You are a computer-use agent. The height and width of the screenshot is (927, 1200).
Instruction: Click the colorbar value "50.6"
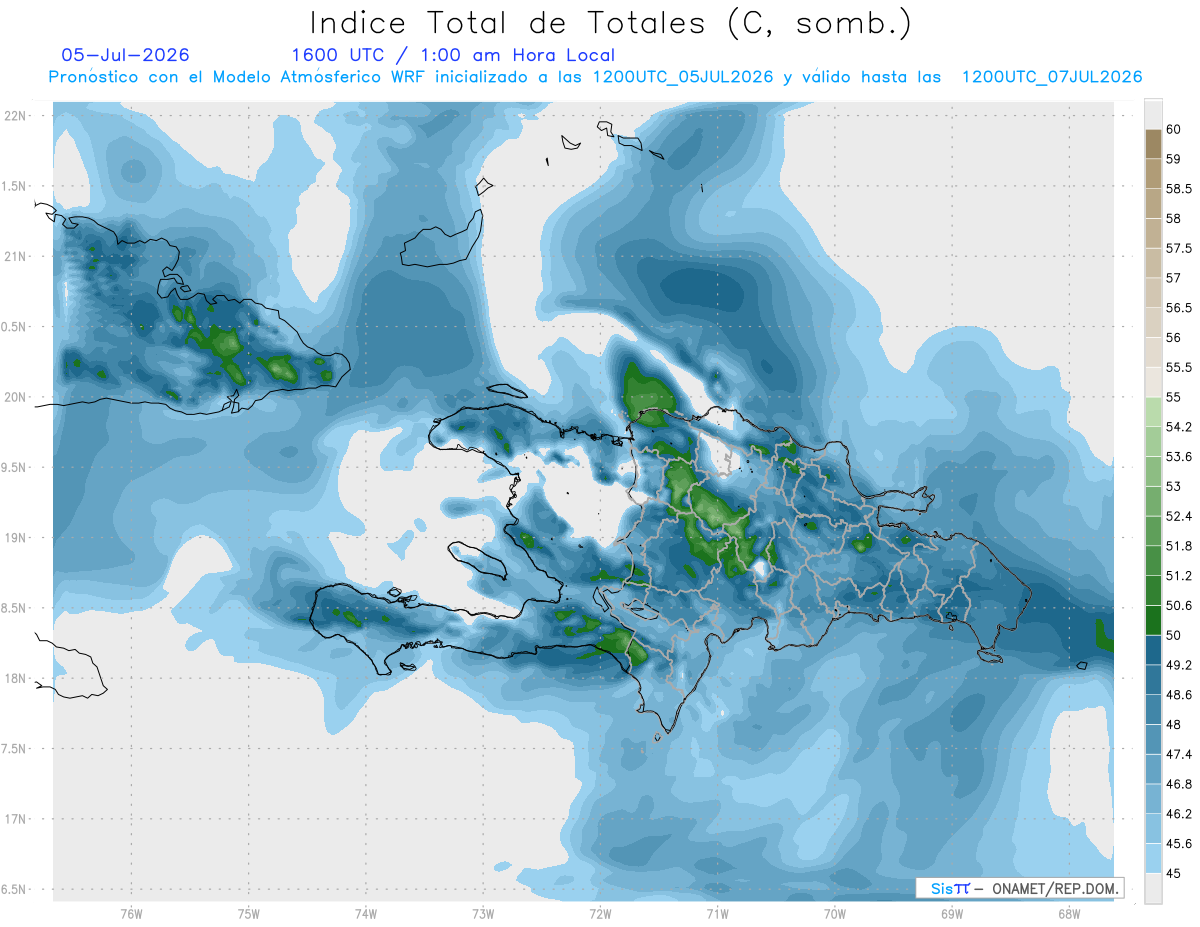coord(1178,605)
